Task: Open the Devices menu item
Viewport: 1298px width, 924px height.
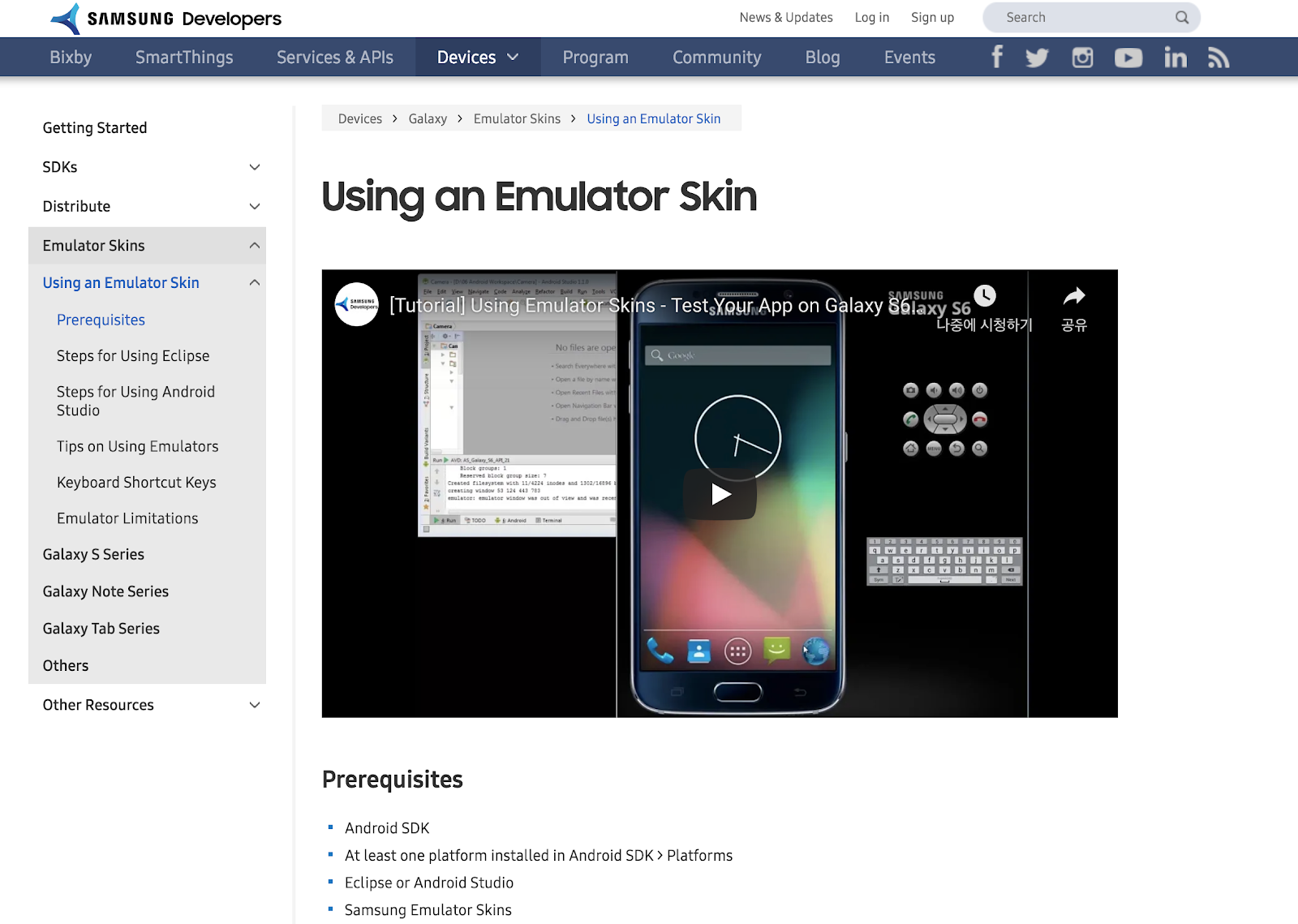Action: click(x=466, y=57)
